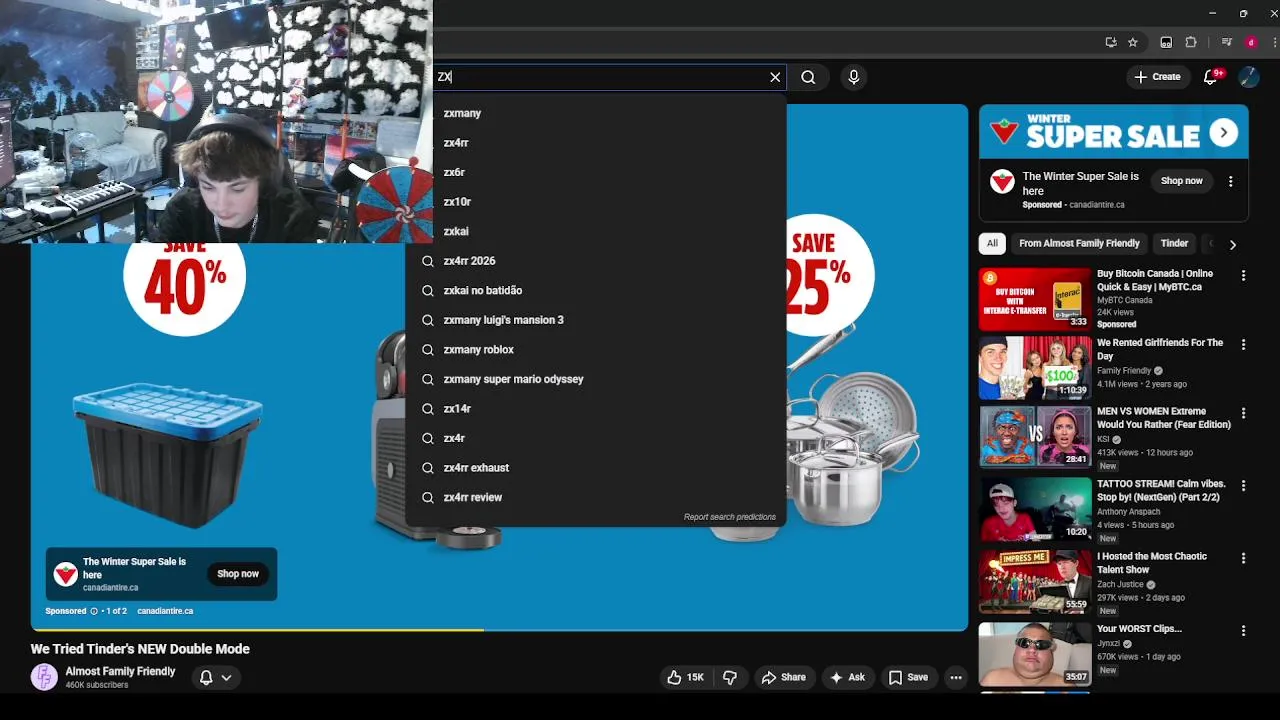
Task: Open the 'Almost Family Friendly' channel name
Action: 120,671
